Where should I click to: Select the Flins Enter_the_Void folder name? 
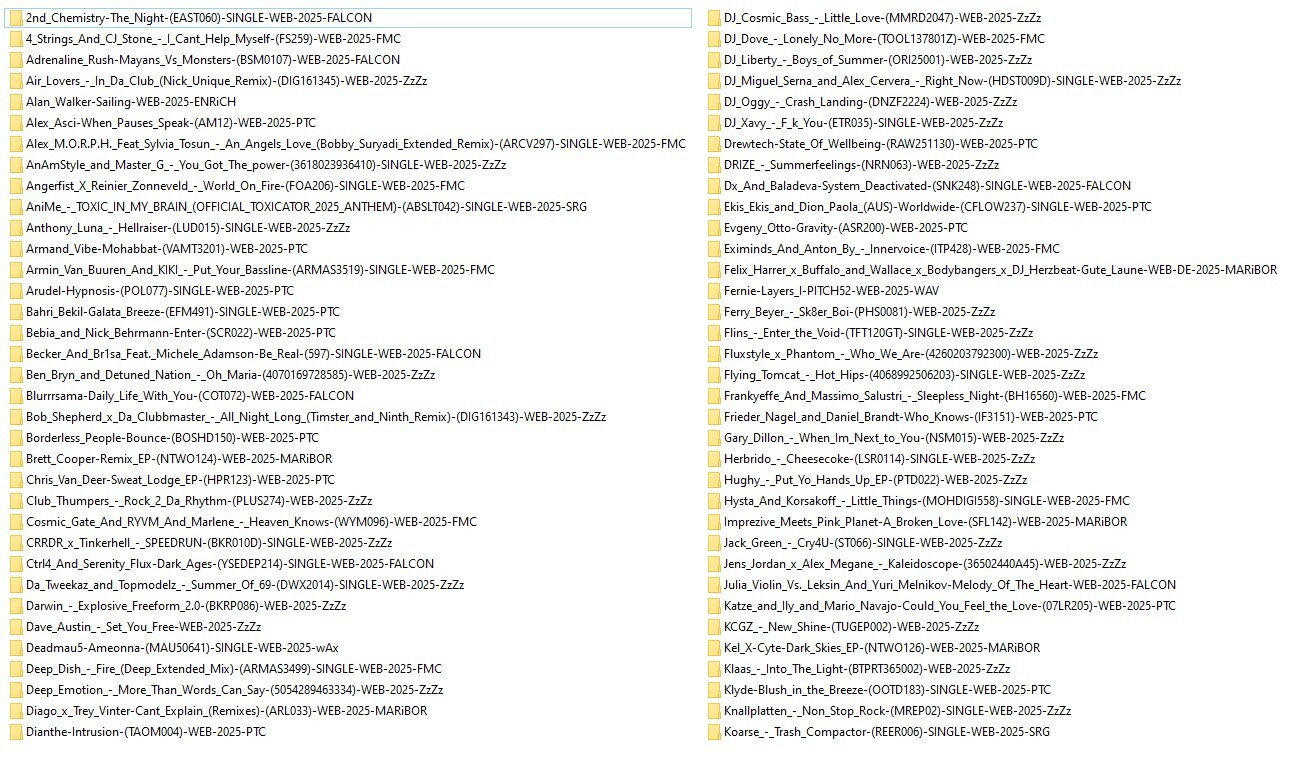click(879, 333)
